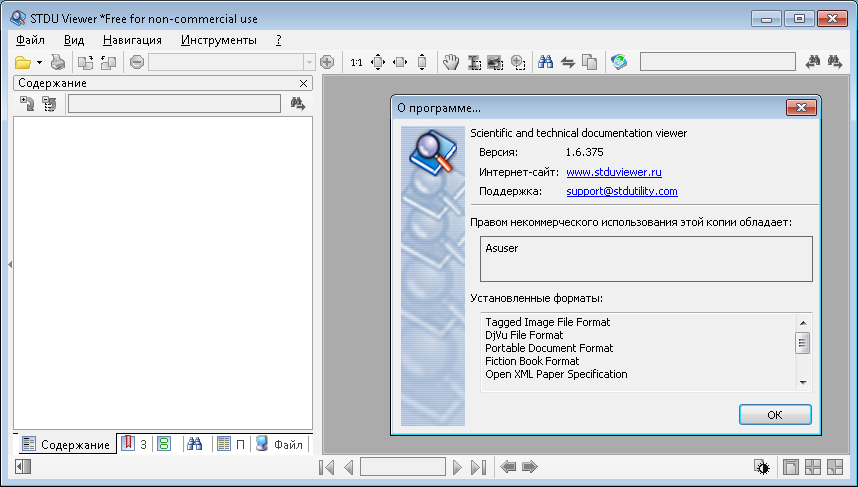Click the collapse-all contents icon
The image size is (858, 487).
point(49,103)
